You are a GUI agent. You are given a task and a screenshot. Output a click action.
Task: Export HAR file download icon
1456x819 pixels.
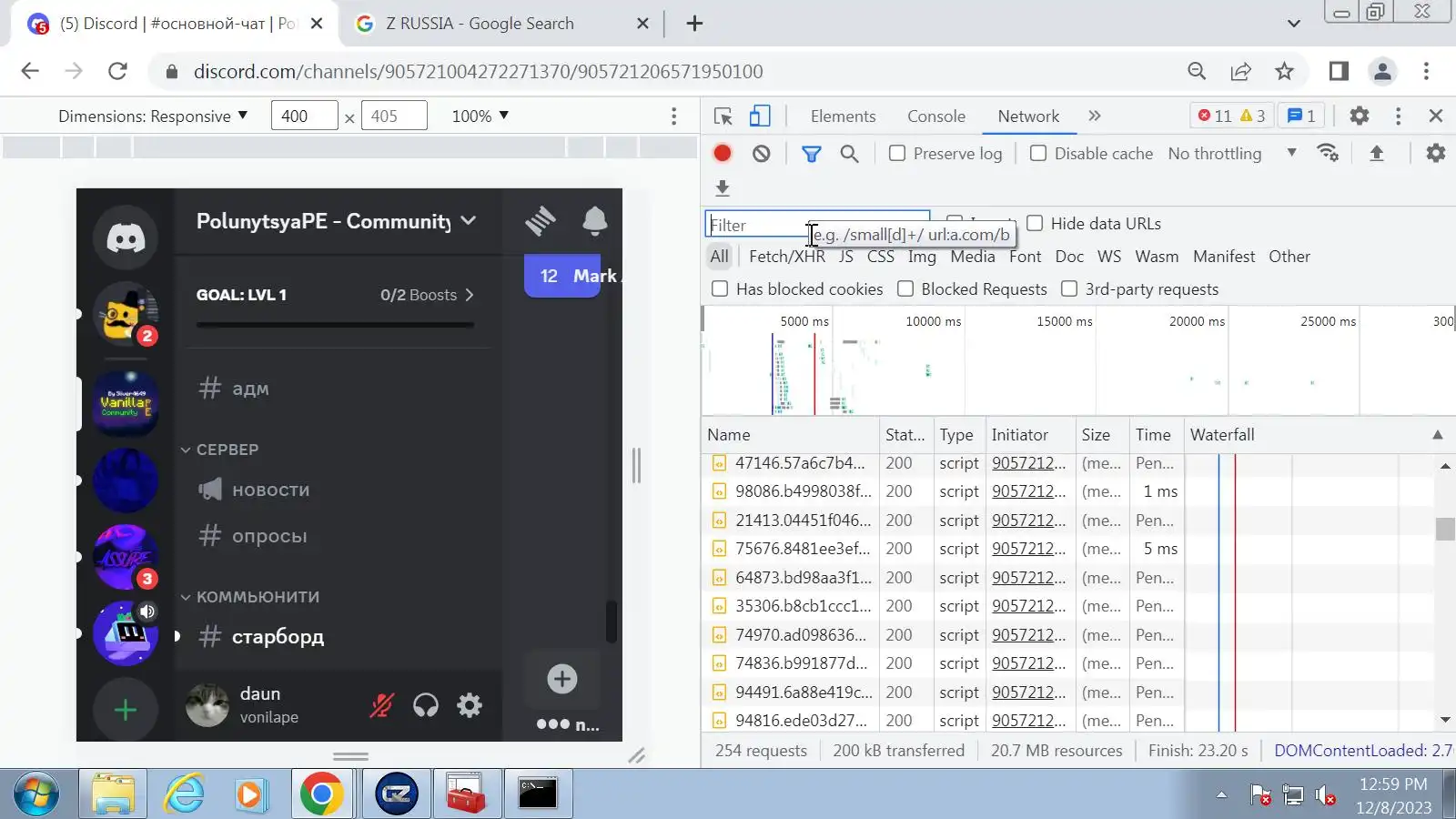tap(723, 188)
